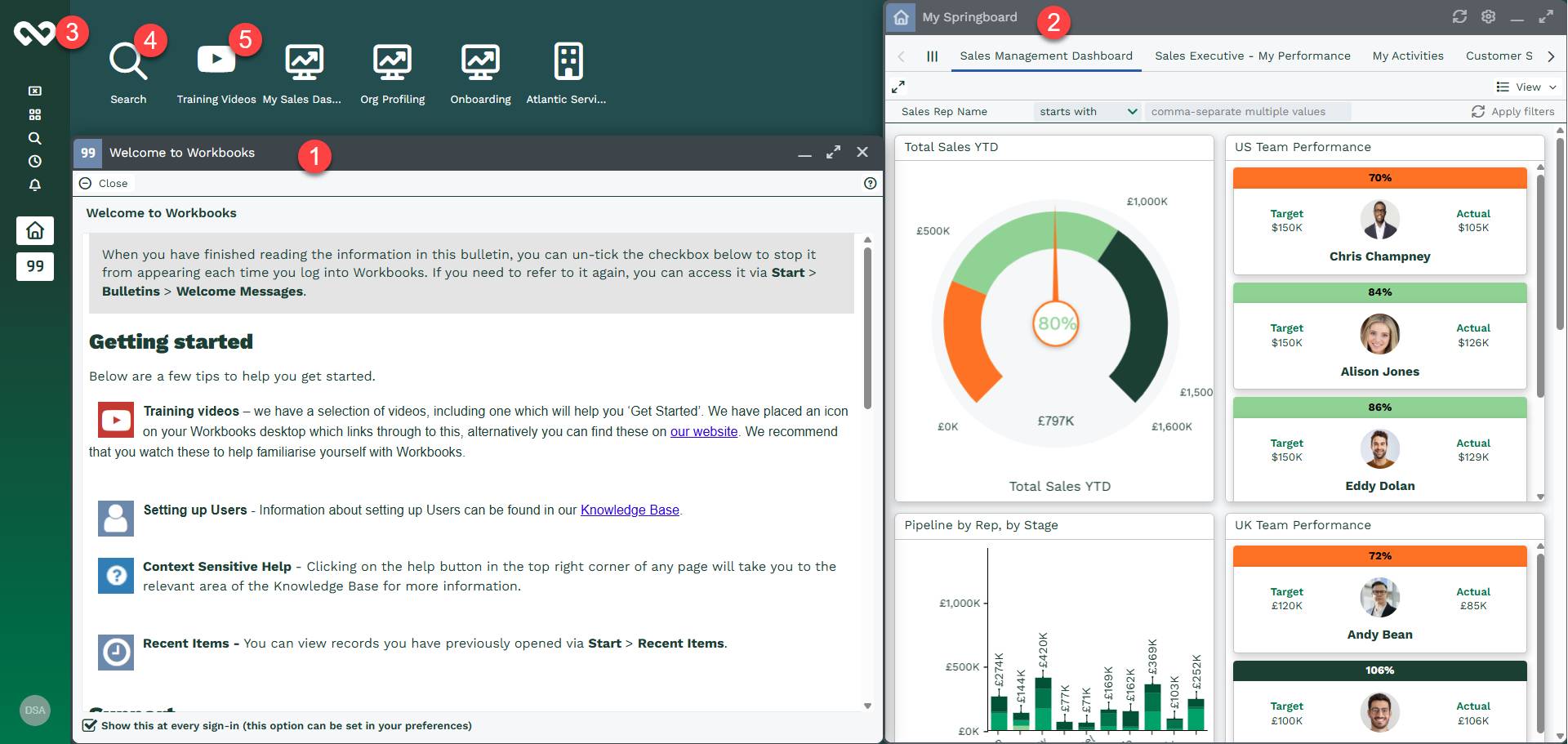This screenshot has width=1568, height=744.
Task: Launch the Onboarding desktop shortcut
Action: coord(480,62)
